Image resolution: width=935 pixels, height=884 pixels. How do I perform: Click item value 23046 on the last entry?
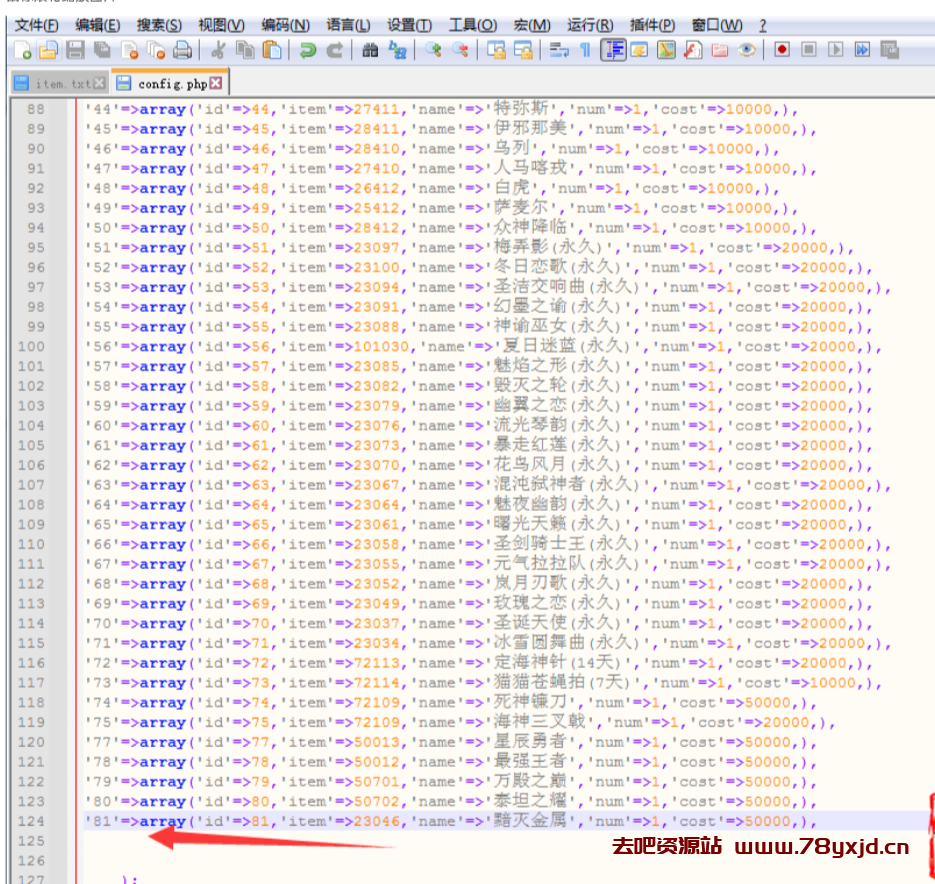point(376,821)
